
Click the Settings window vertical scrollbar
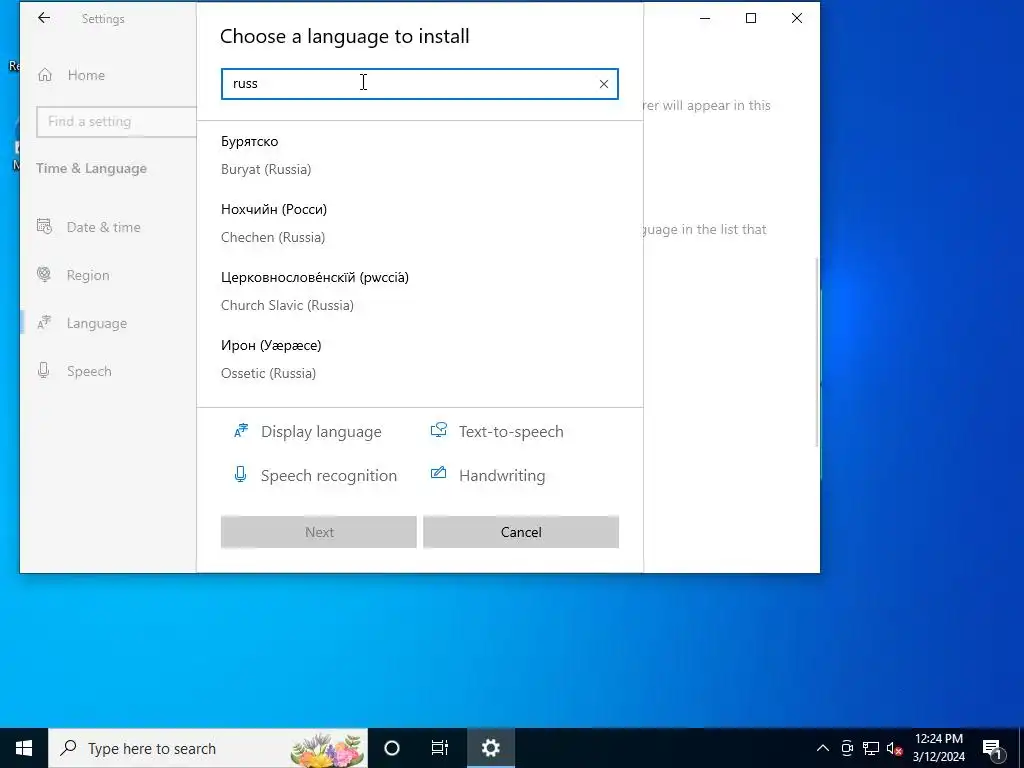click(817, 353)
